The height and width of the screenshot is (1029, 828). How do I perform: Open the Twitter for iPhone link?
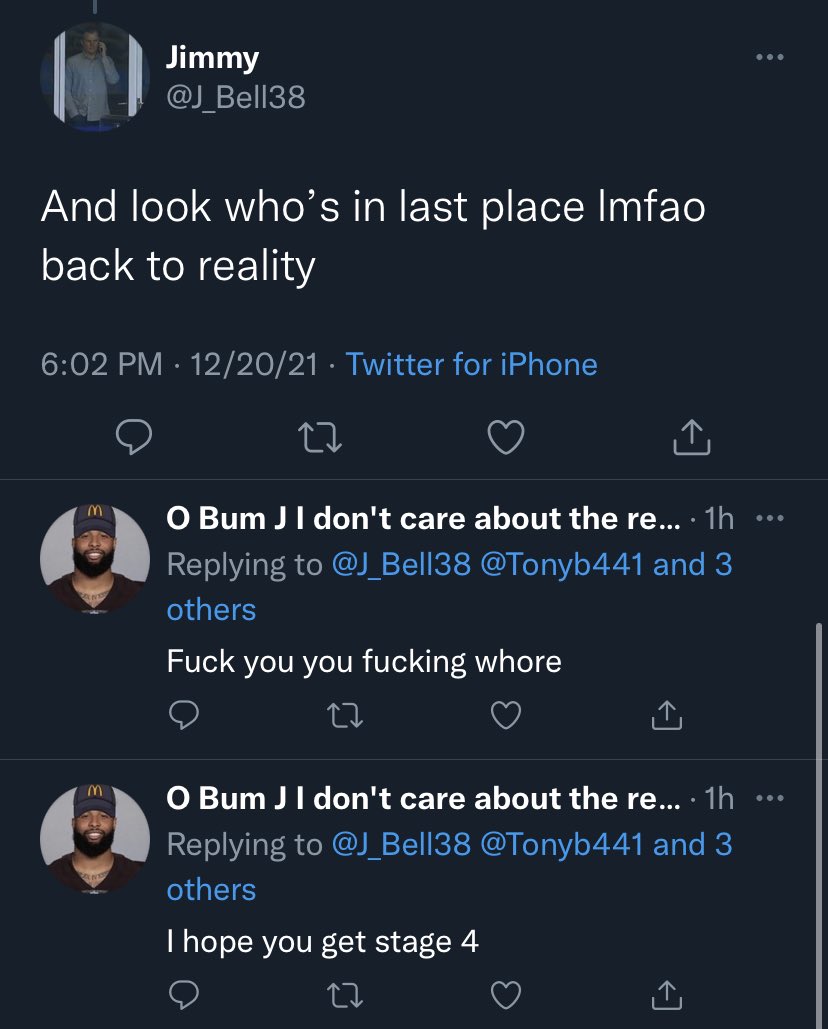click(x=471, y=364)
